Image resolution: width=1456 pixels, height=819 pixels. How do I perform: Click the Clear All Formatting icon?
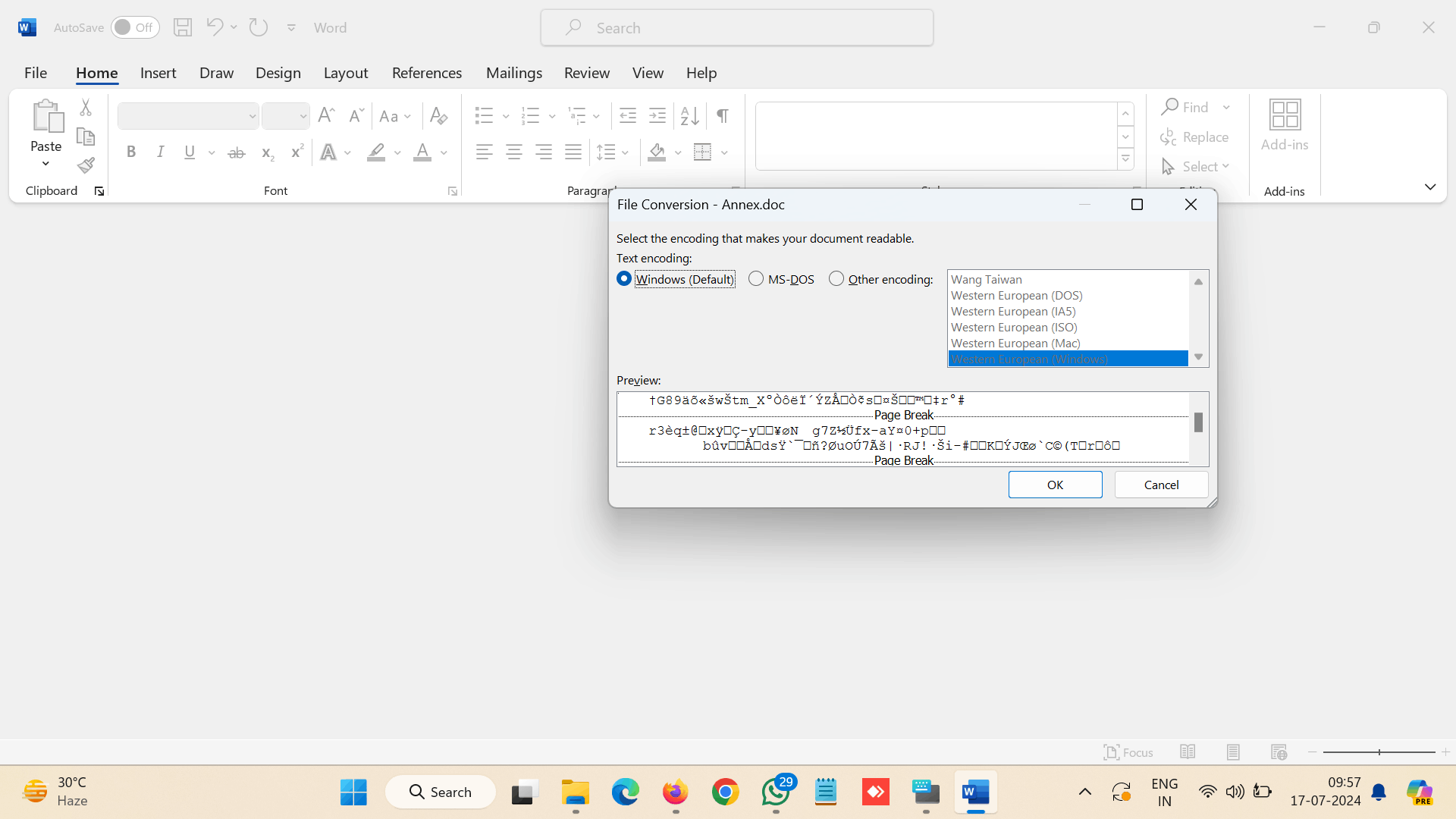[438, 116]
